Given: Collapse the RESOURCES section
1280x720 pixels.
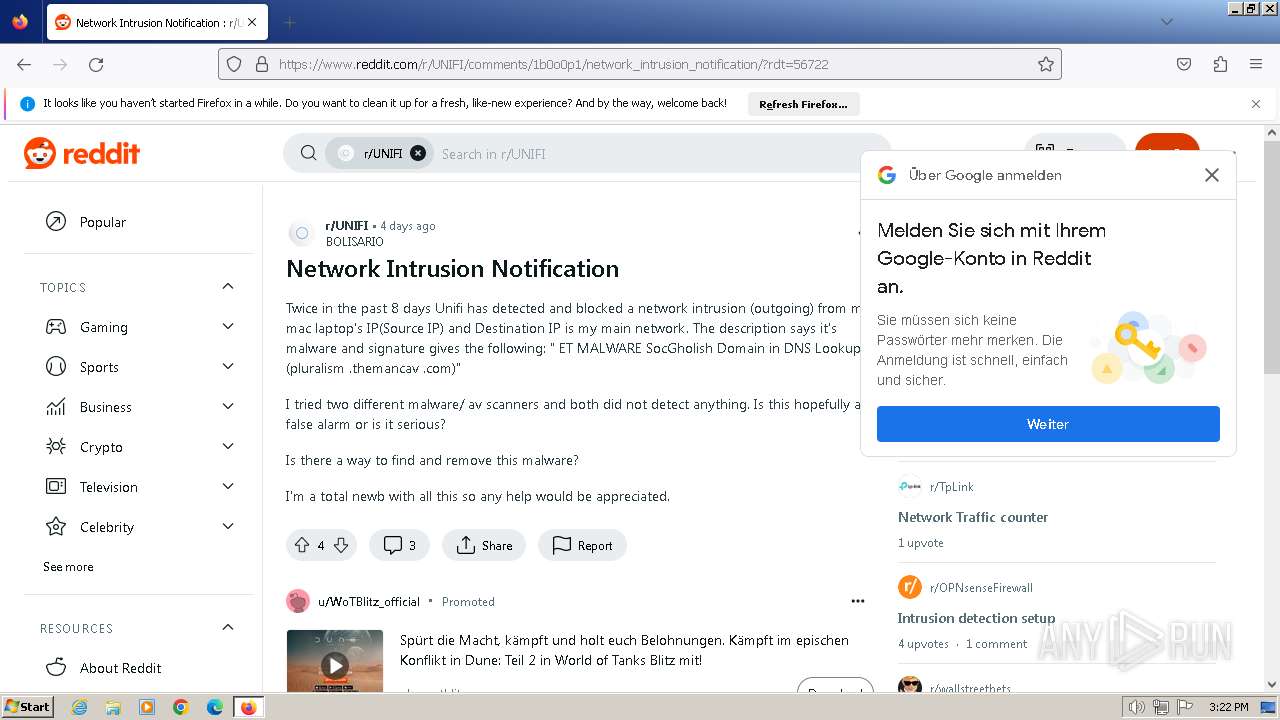Looking at the screenshot, I should (x=228, y=628).
